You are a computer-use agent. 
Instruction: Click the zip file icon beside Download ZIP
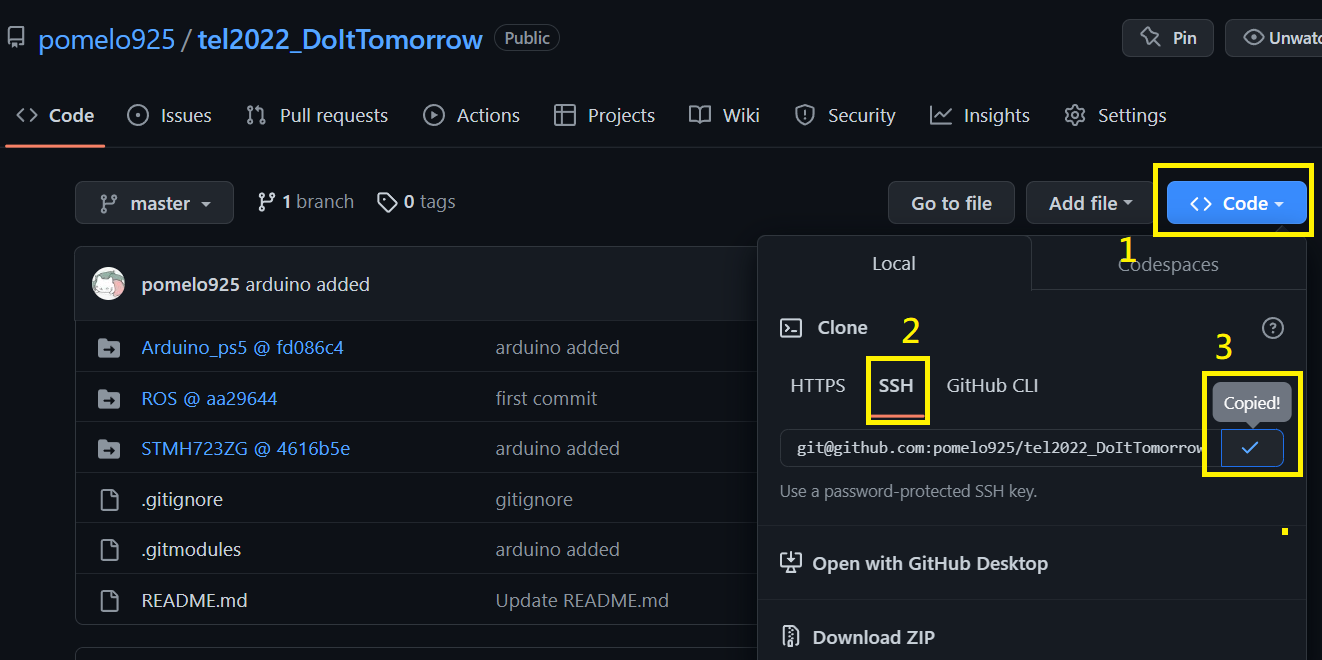tap(791, 637)
